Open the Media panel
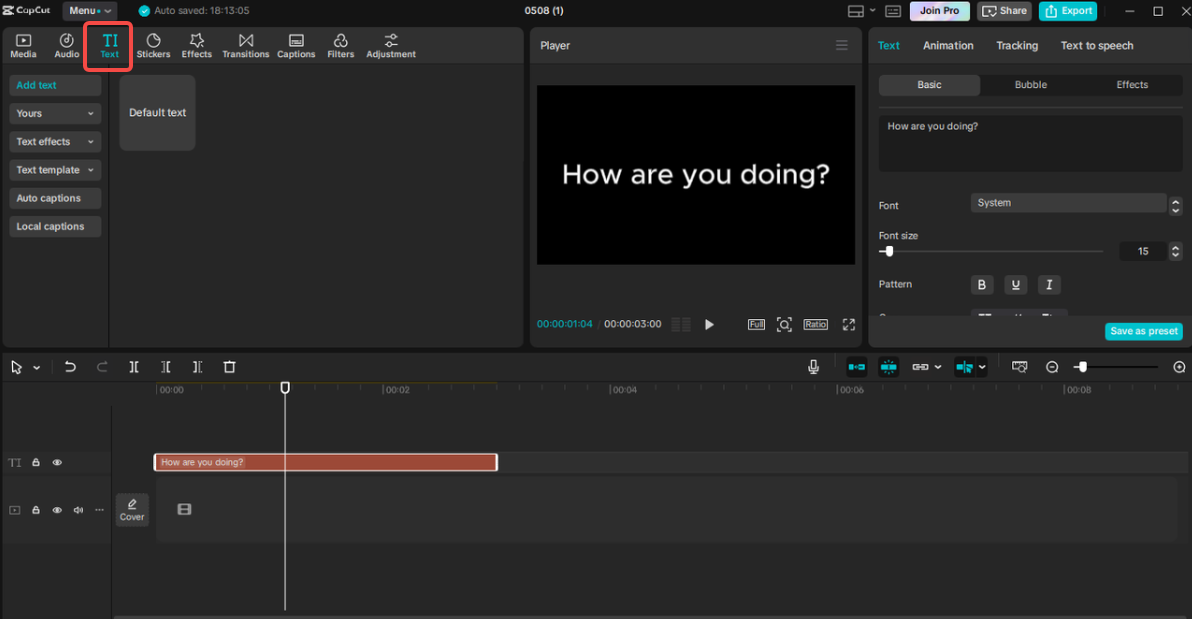The height and width of the screenshot is (619, 1192). tap(22, 45)
